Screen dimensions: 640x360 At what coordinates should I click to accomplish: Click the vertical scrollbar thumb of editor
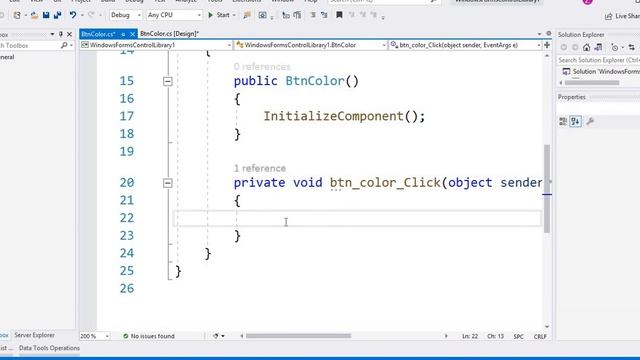tap(547, 189)
